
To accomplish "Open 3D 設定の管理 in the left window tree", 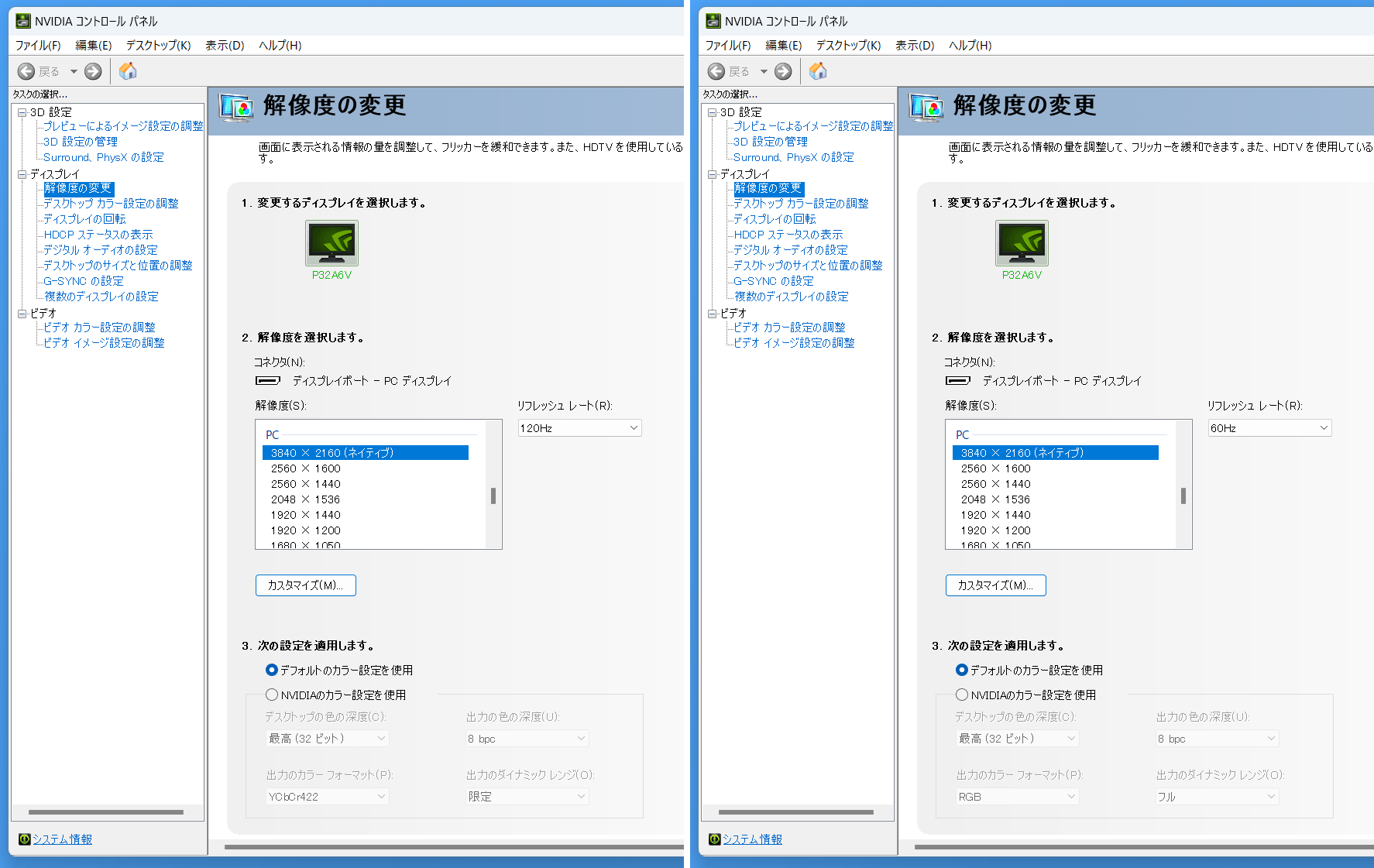I will click(81, 142).
